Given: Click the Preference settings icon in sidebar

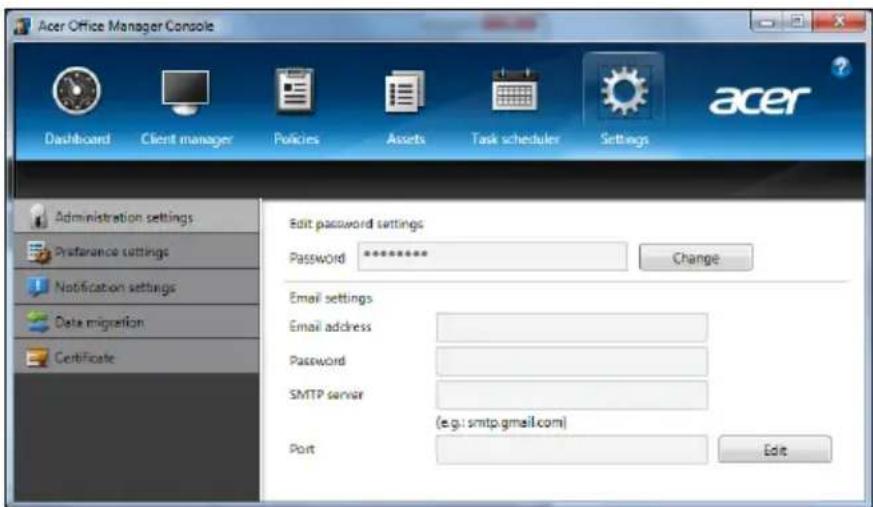Looking at the screenshot, I should coord(38,252).
